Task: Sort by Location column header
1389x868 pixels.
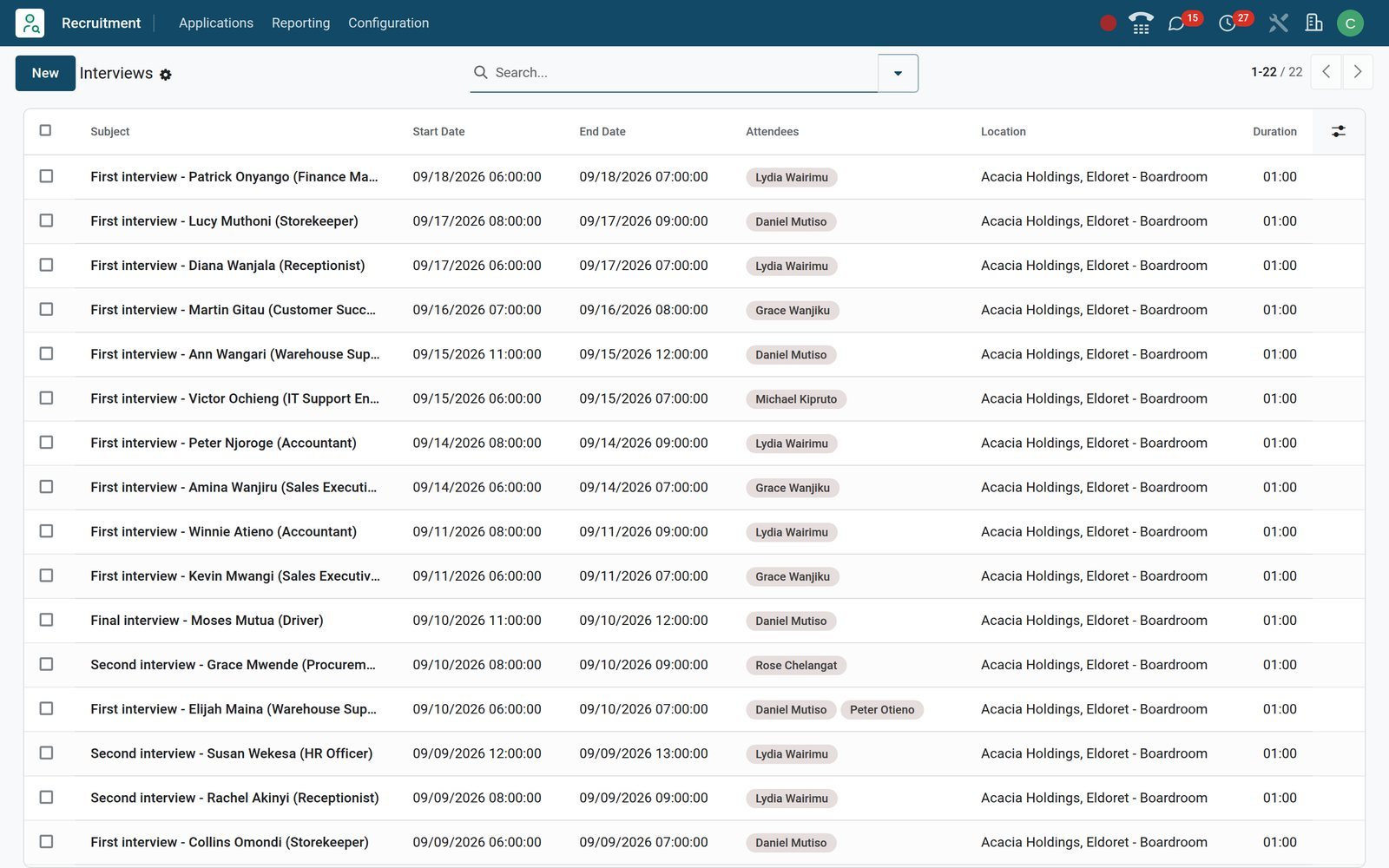Action: (x=1004, y=132)
